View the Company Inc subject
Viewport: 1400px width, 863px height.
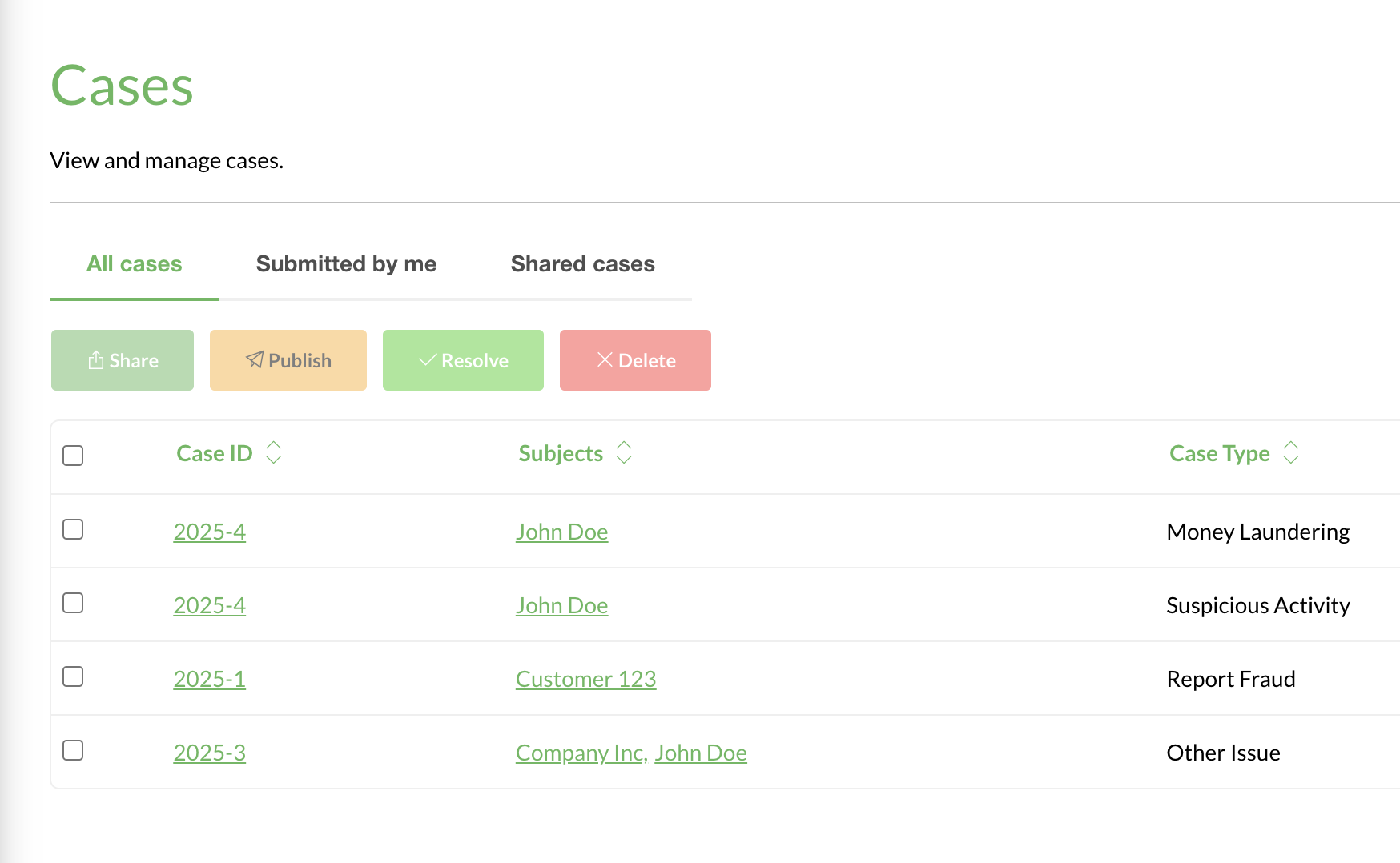[579, 752]
